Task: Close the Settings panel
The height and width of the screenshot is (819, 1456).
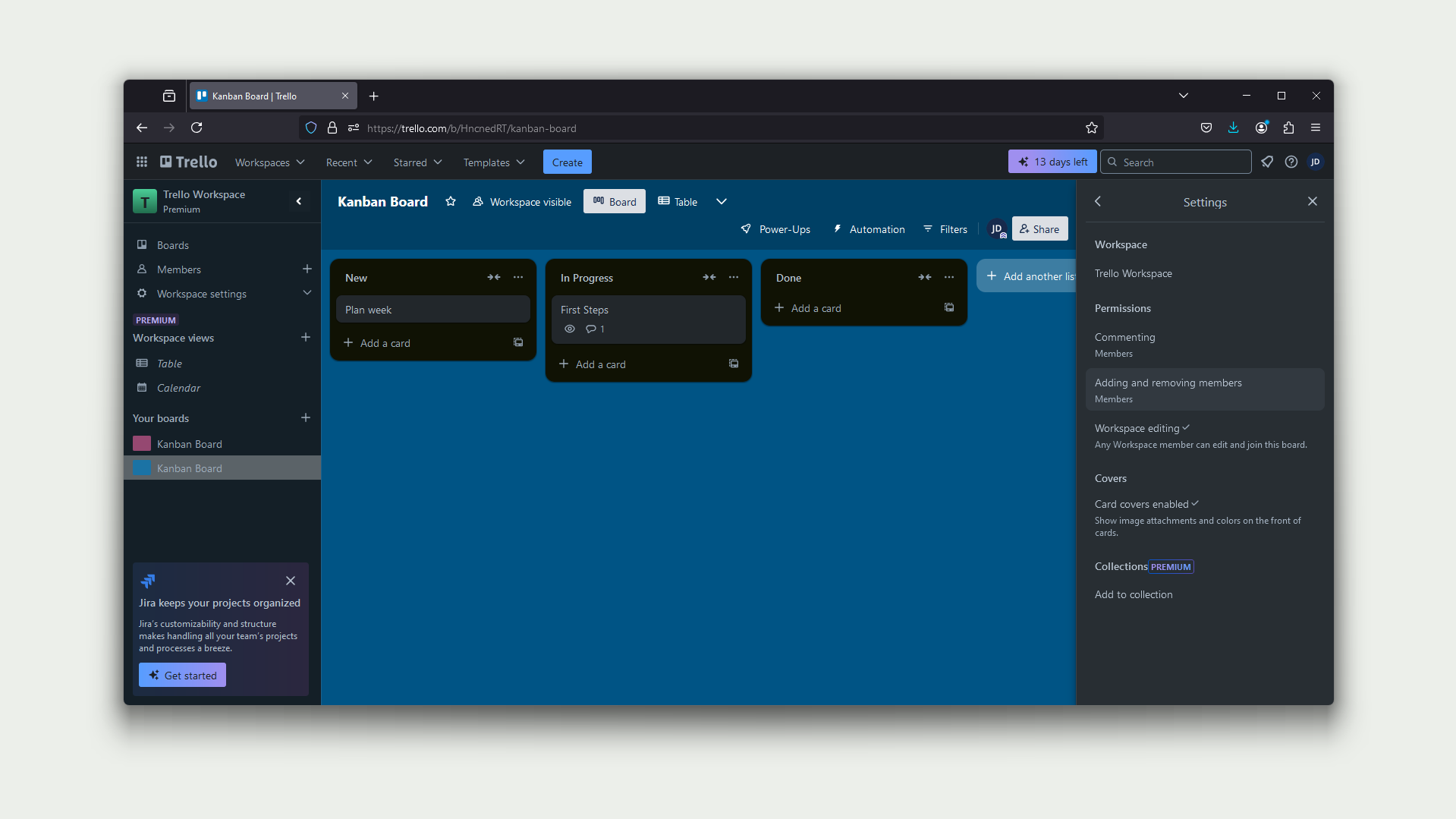Action: tap(1313, 201)
